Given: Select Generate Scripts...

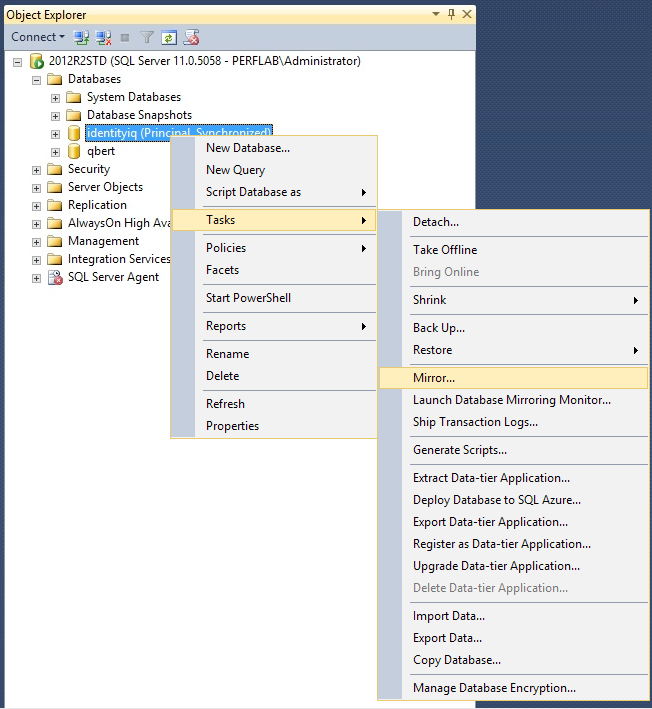Looking at the screenshot, I should tap(514, 450).
